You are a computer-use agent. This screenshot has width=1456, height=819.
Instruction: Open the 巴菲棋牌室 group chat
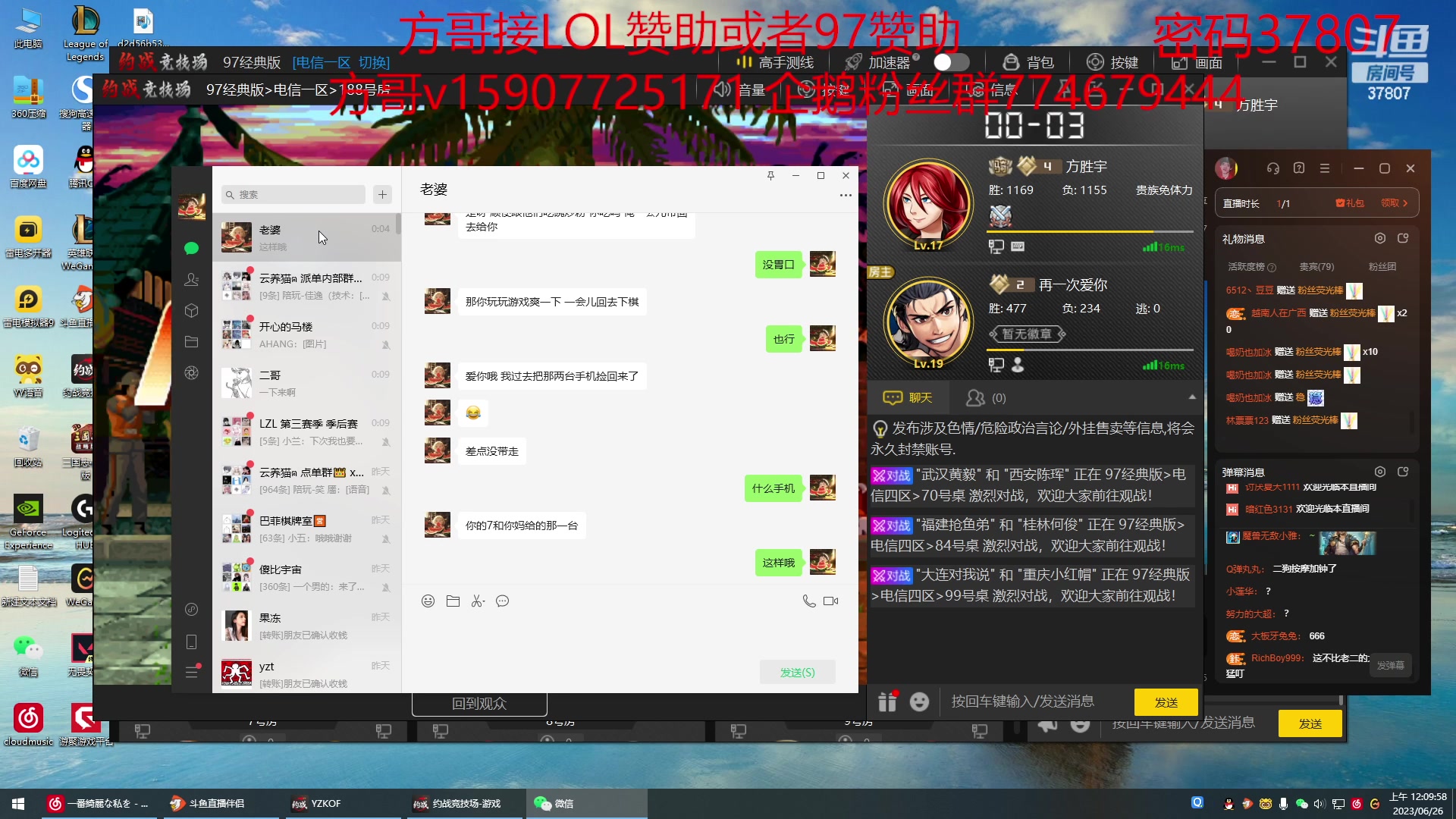point(306,529)
